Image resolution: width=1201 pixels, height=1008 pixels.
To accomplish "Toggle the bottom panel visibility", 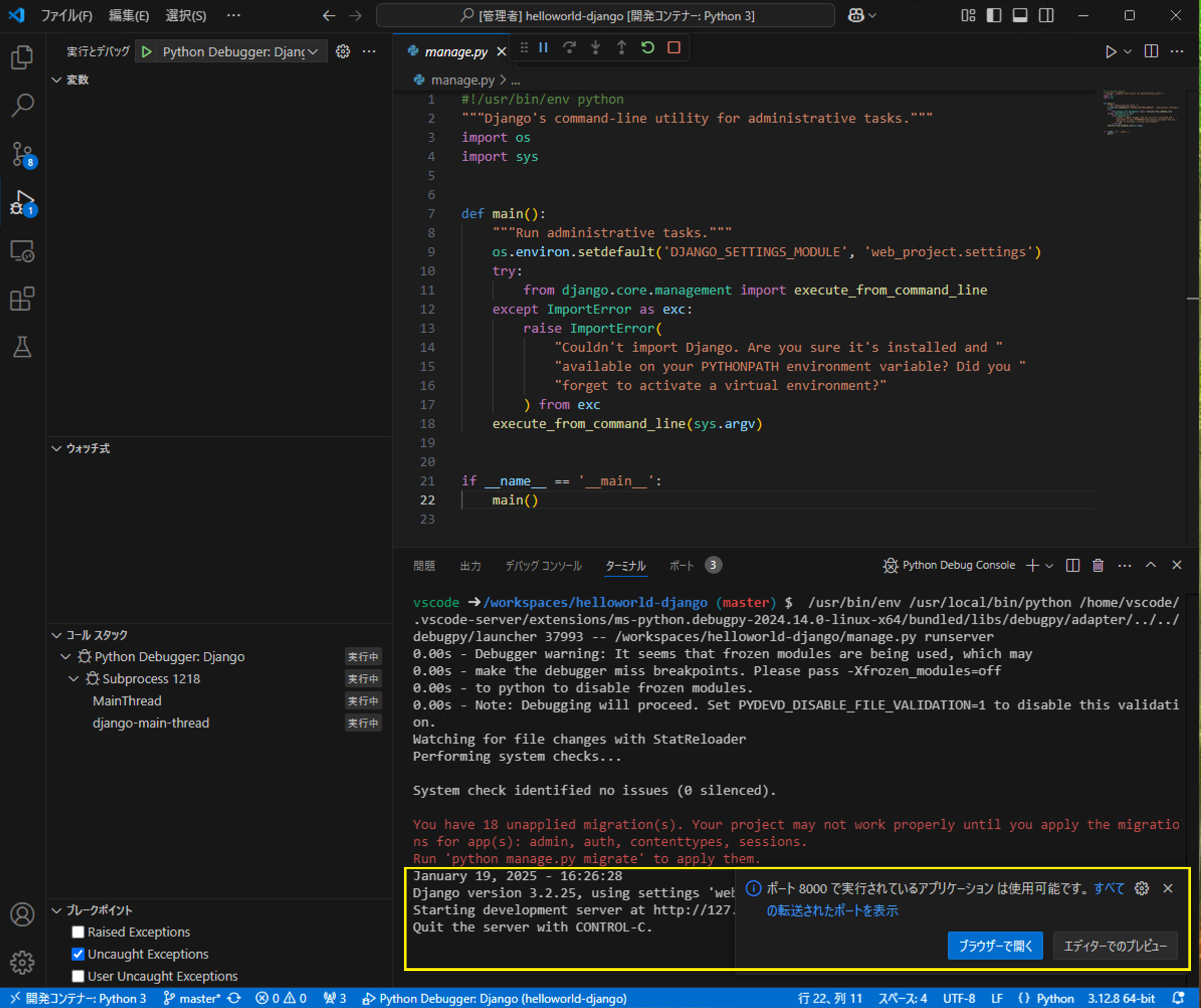I will [x=1020, y=16].
